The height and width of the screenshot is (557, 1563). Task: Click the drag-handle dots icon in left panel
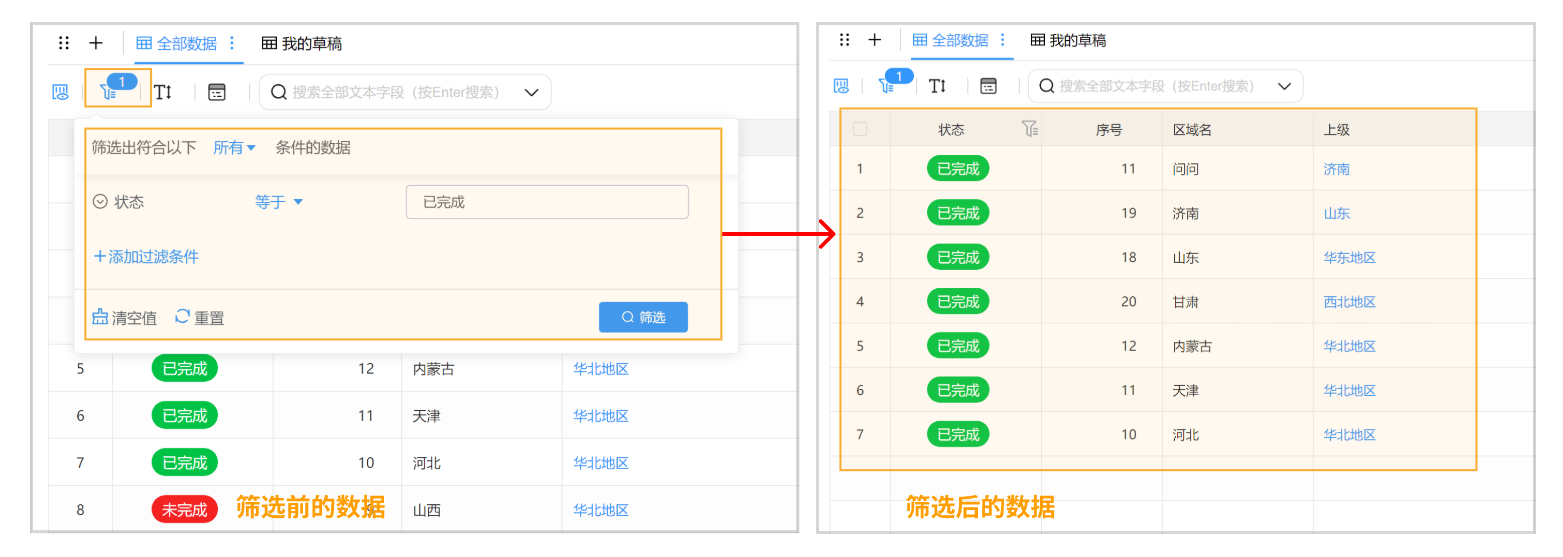(64, 43)
